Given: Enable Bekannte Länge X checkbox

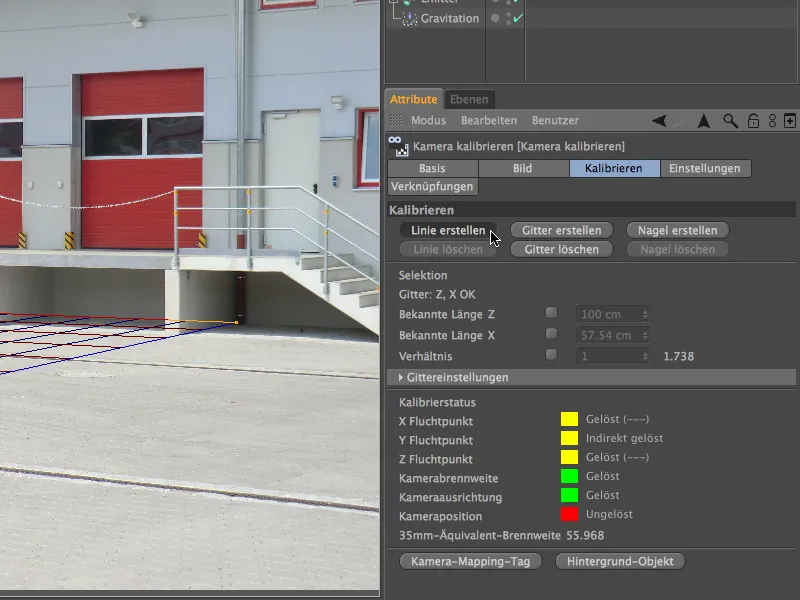Looking at the screenshot, I should point(552,334).
